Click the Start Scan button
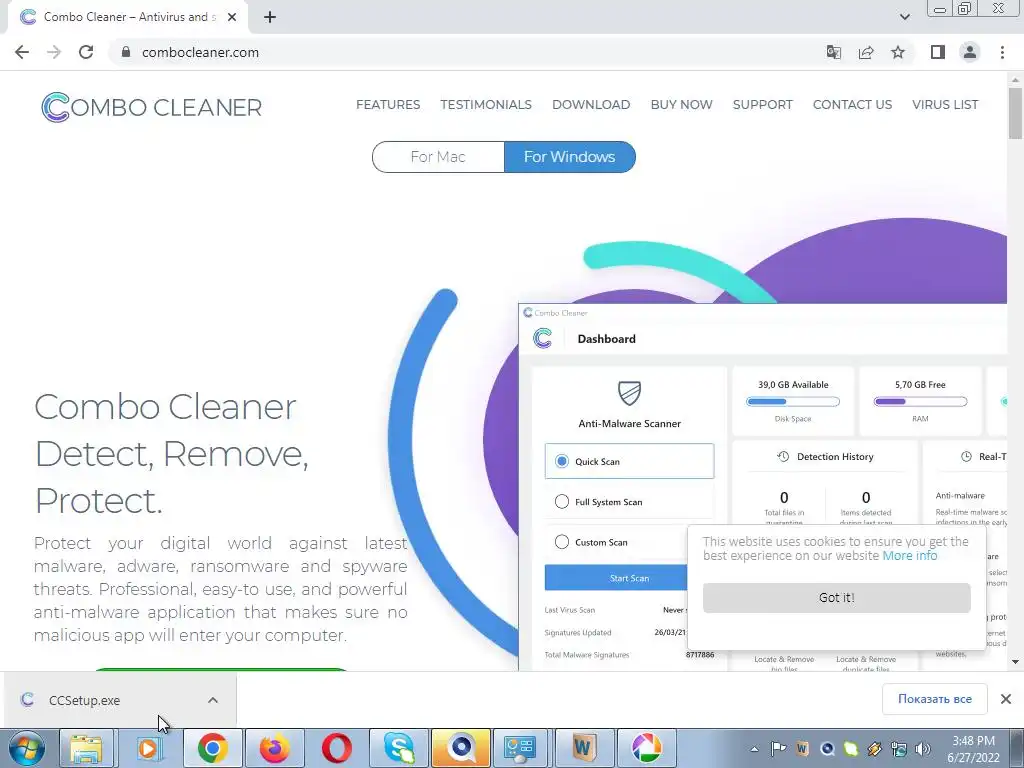1024x768 pixels. [616, 578]
